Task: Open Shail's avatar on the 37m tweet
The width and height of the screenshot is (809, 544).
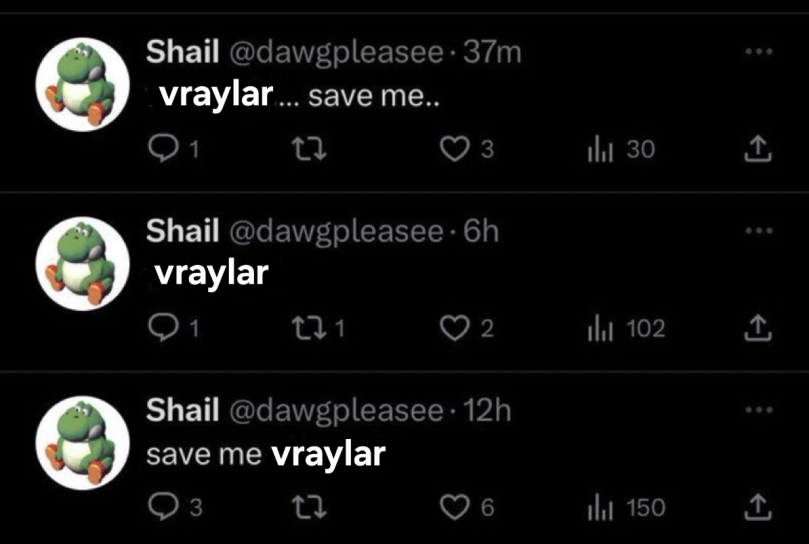Action: coord(83,84)
